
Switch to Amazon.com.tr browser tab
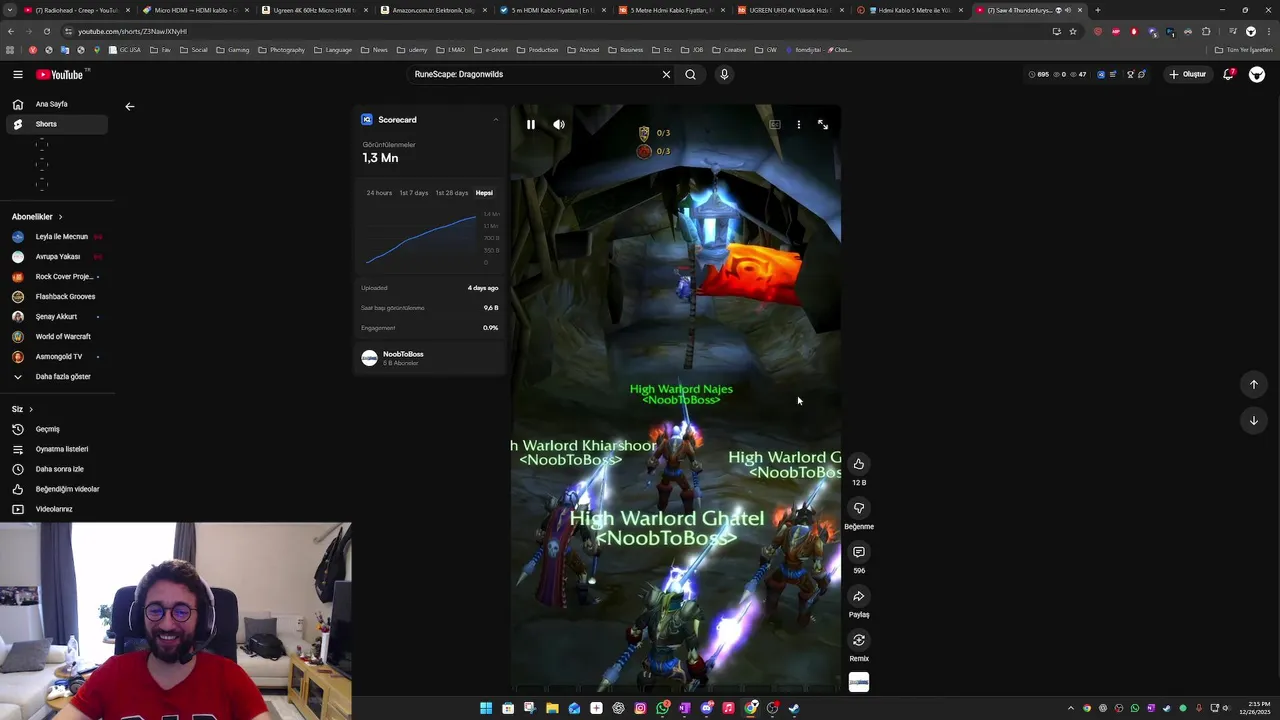click(x=434, y=10)
